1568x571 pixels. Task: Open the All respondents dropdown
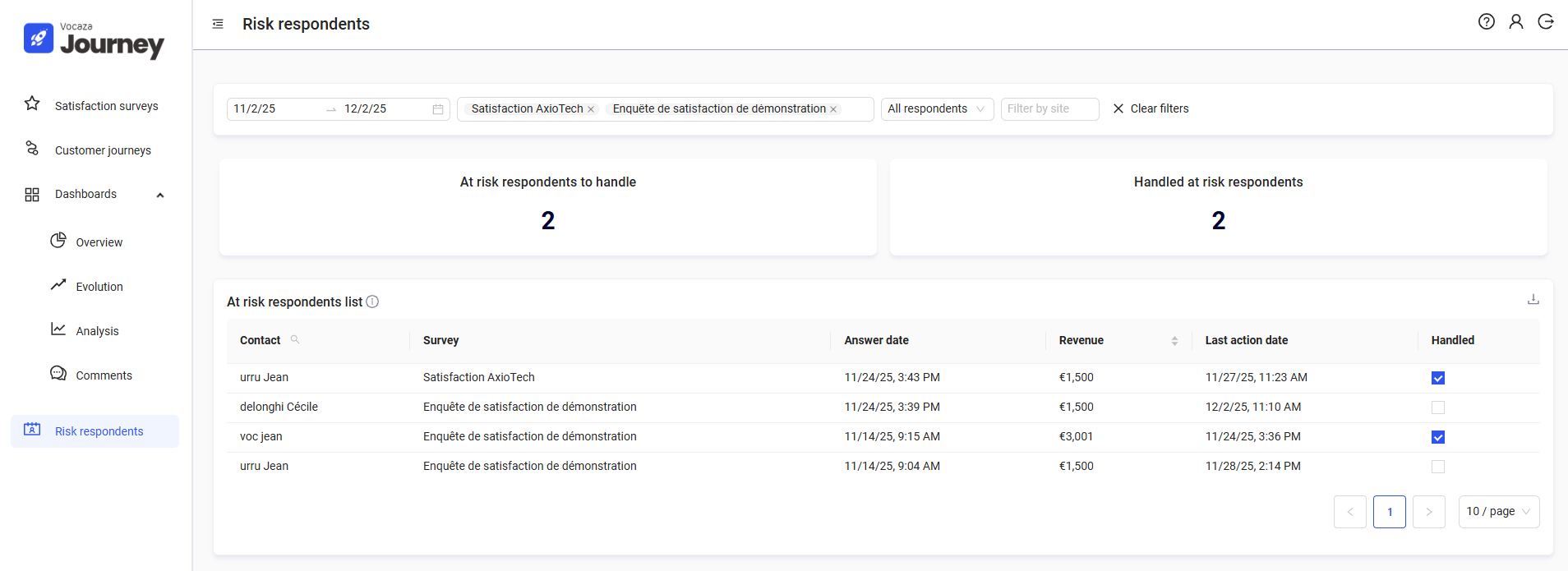(x=936, y=109)
